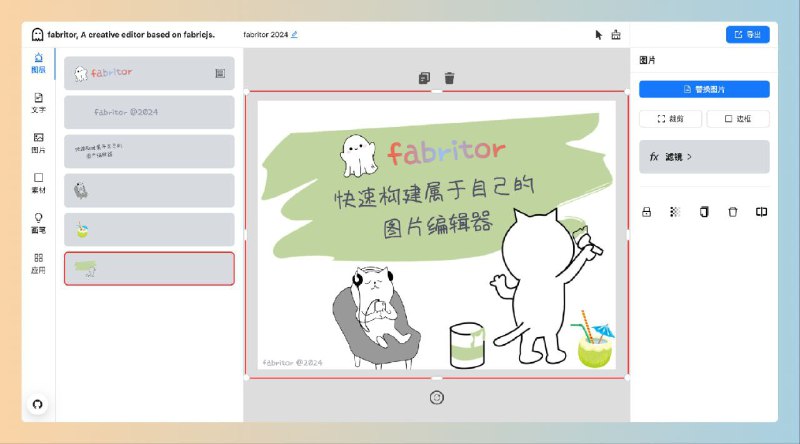Viewport: 800px width, 444px height.
Task: Select the painting cat layer
Action: click(x=149, y=190)
